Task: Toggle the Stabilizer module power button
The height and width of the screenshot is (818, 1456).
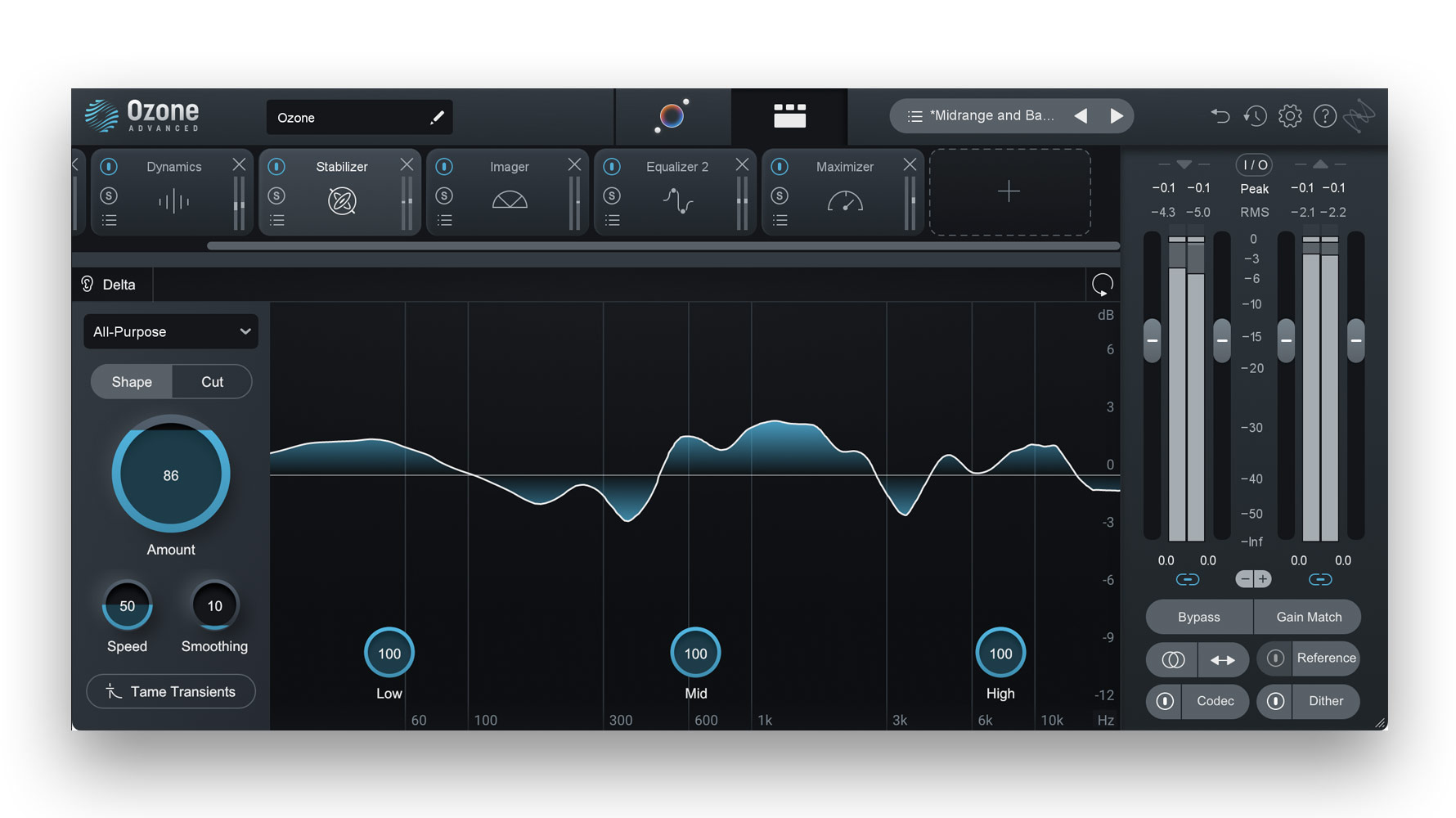Action: click(x=276, y=166)
